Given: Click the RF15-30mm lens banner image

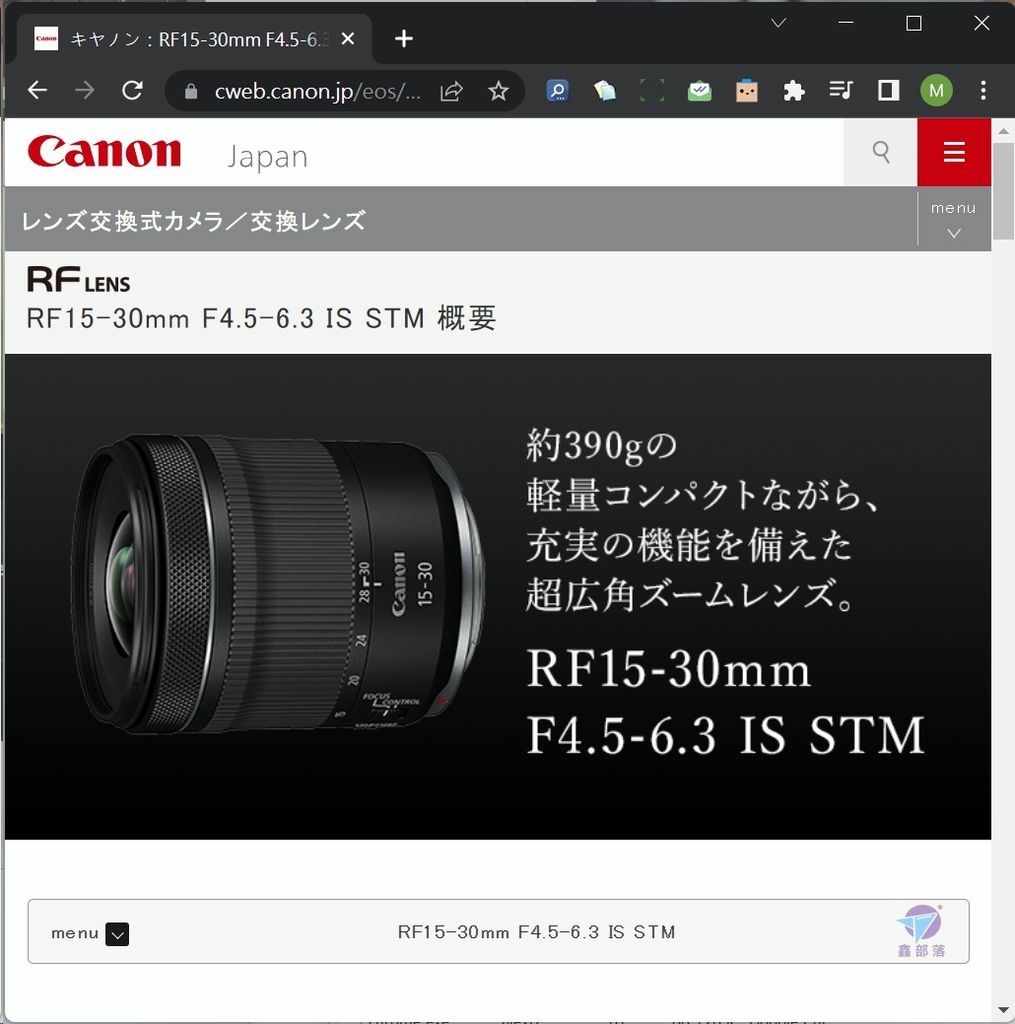Looking at the screenshot, I should pos(498,596).
